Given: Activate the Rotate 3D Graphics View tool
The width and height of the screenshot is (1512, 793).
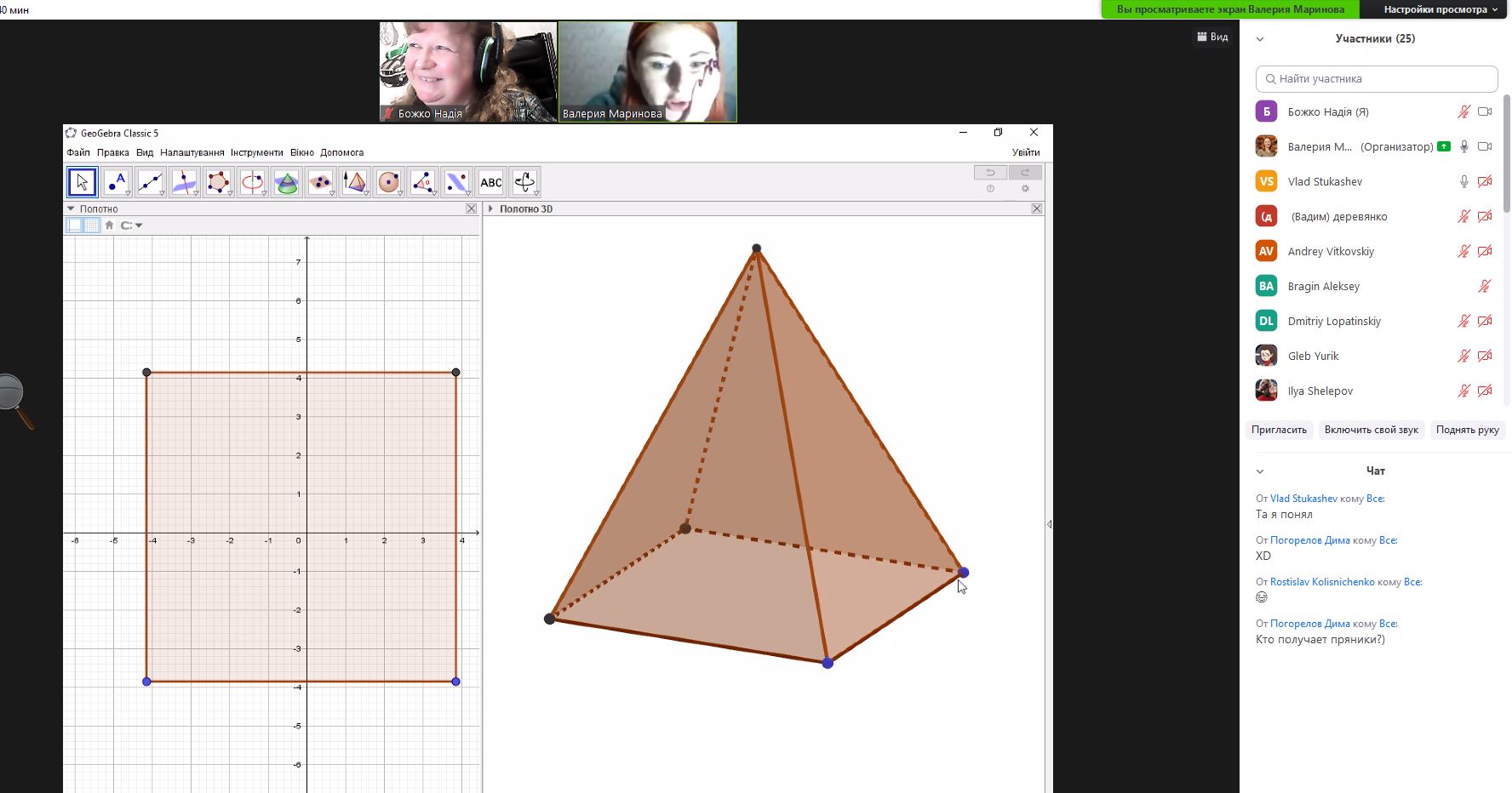Looking at the screenshot, I should [x=525, y=182].
